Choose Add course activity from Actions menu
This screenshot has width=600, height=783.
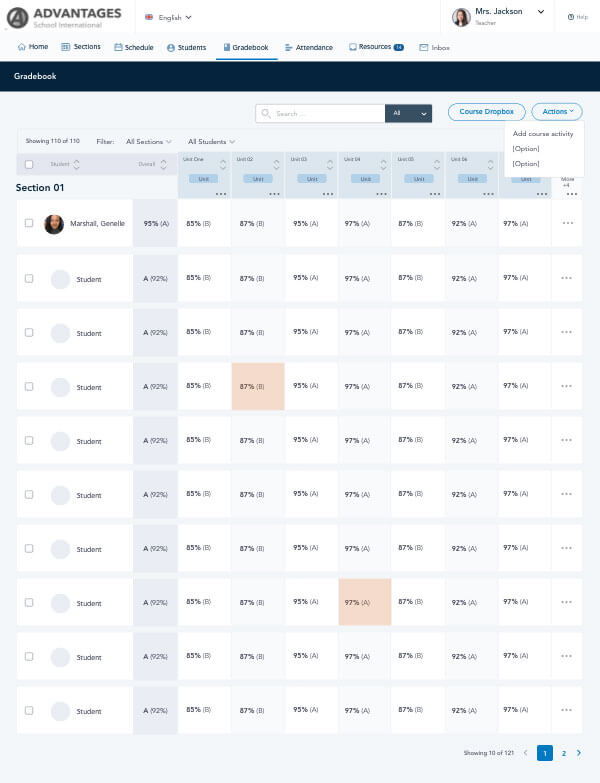pyautogui.click(x=543, y=134)
